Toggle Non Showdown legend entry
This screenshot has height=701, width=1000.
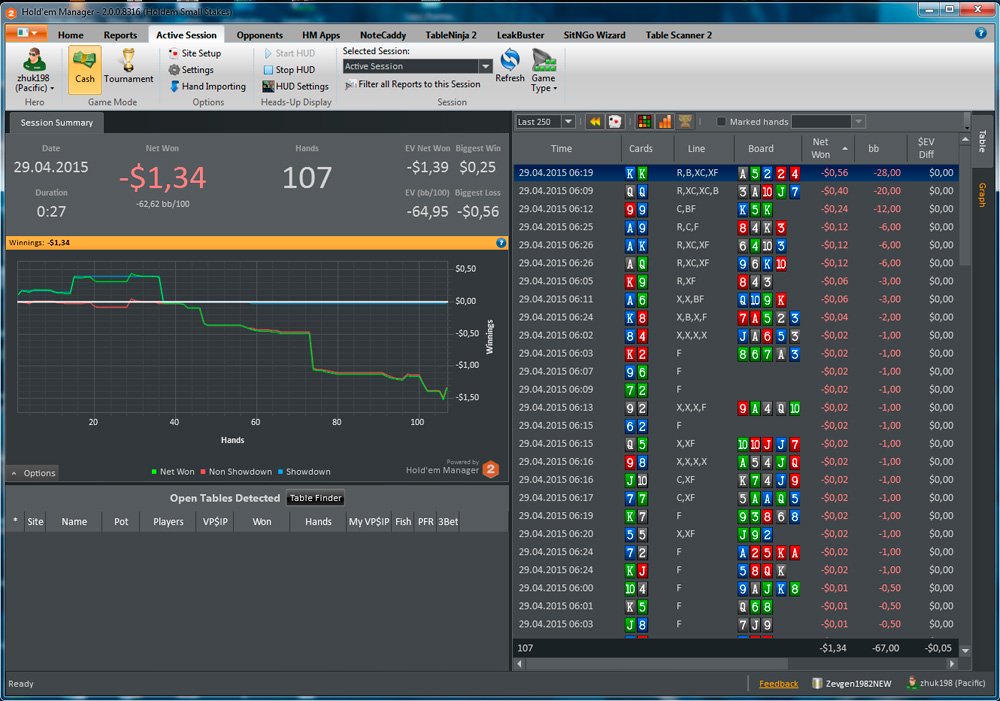[236, 471]
